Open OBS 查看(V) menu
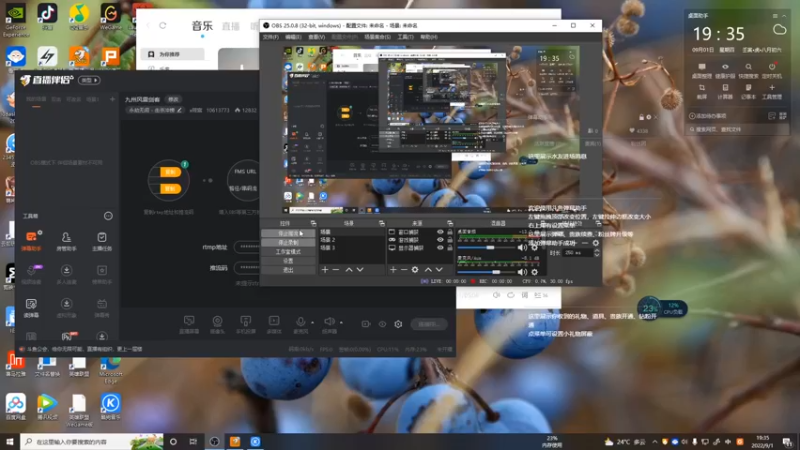Viewport: 800px width, 450px height. click(x=316, y=37)
